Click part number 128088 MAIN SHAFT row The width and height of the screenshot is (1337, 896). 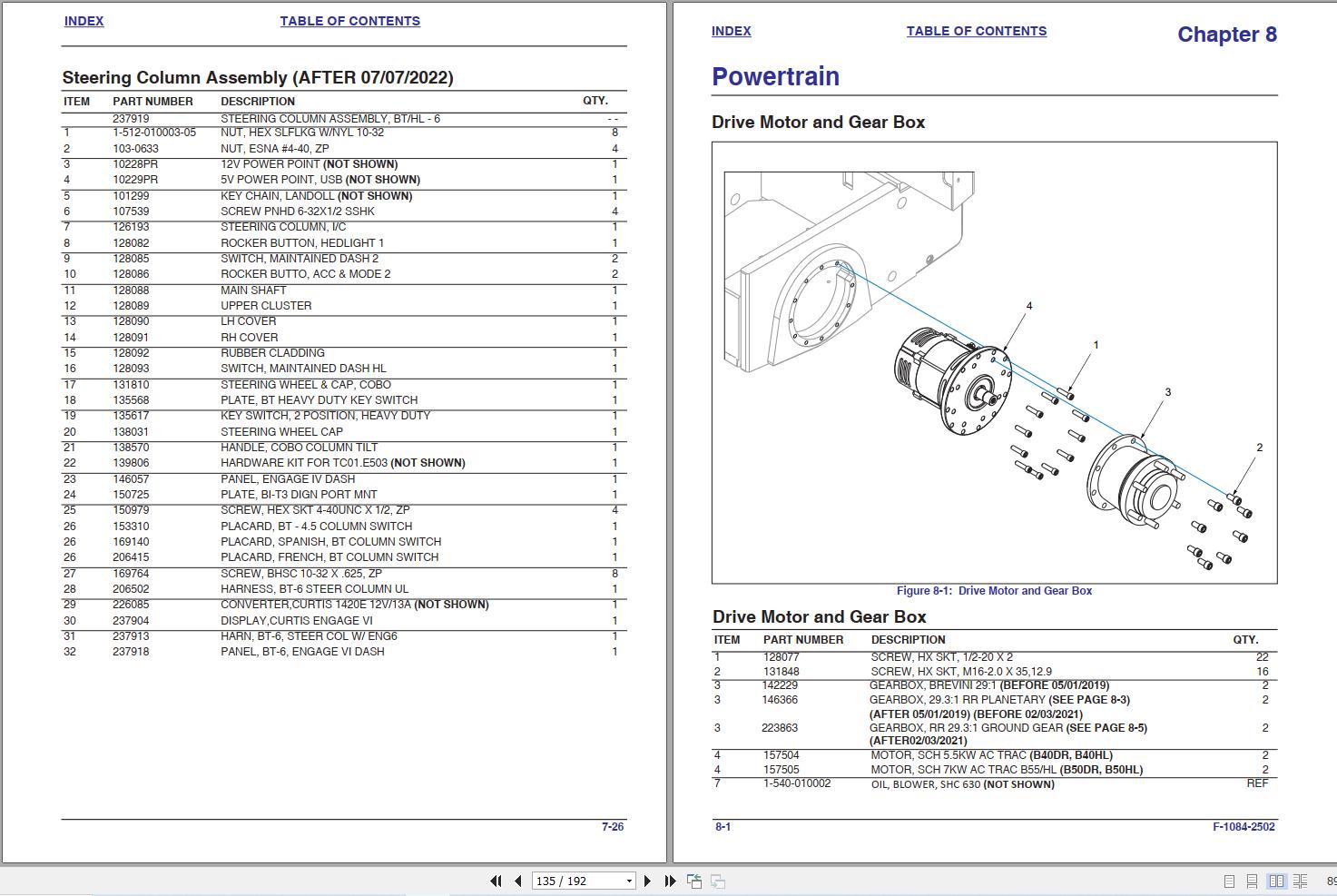tap(343, 290)
